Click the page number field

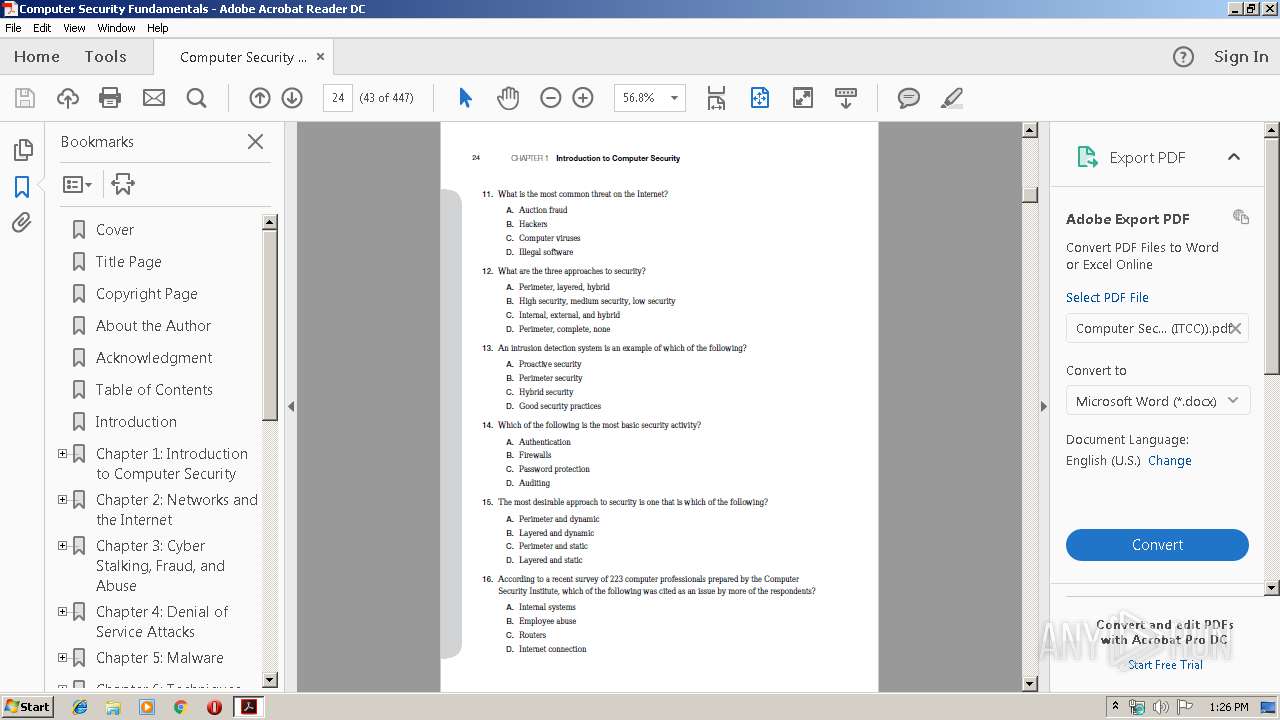pyautogui.click(x=338, y=98)
